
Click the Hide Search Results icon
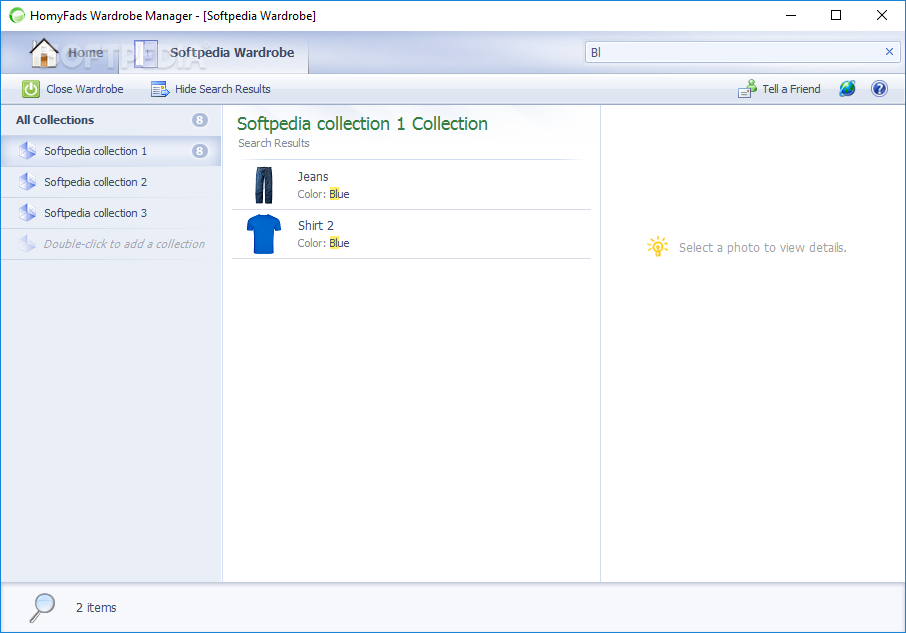[160, 89]
